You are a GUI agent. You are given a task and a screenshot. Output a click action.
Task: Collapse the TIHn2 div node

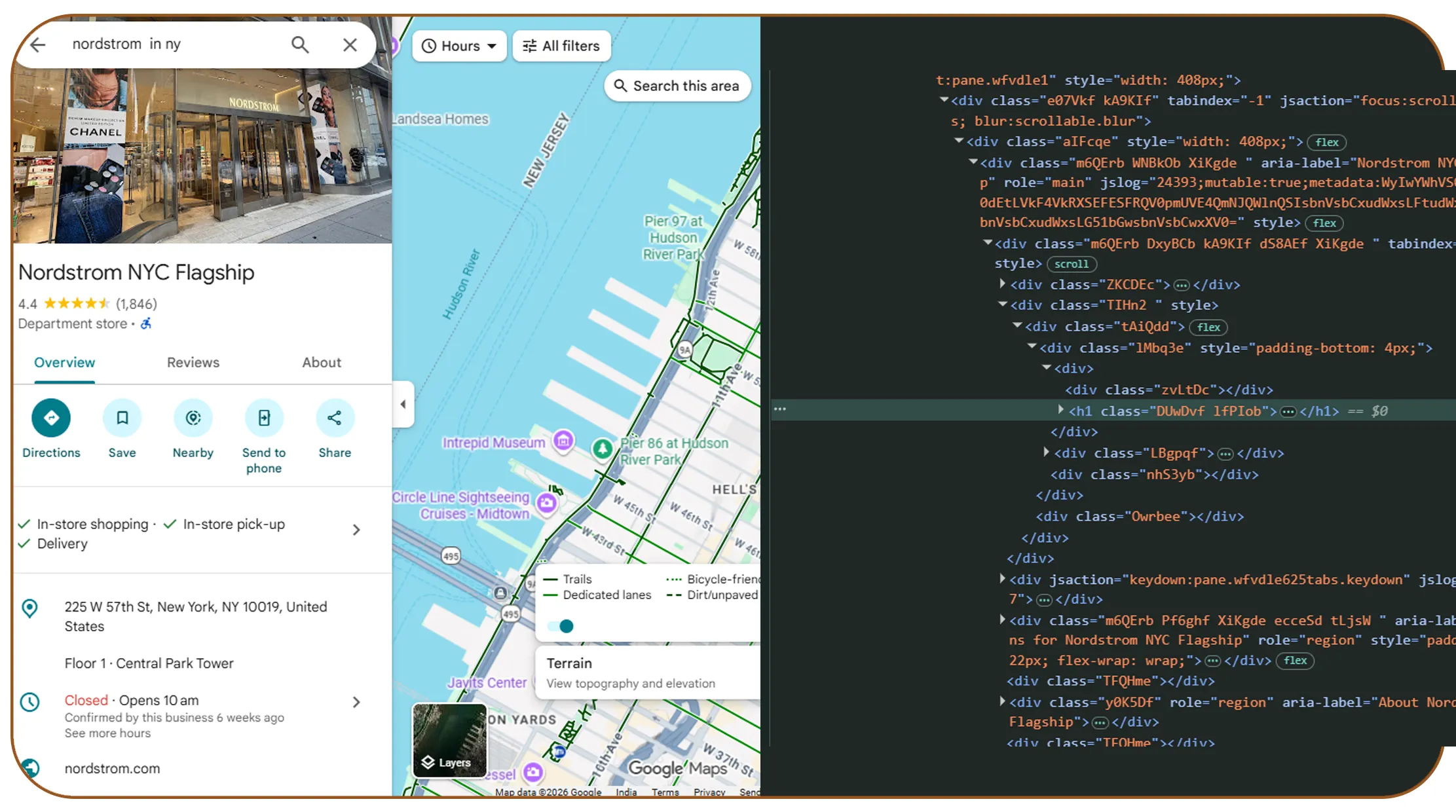click(1002, 304)
